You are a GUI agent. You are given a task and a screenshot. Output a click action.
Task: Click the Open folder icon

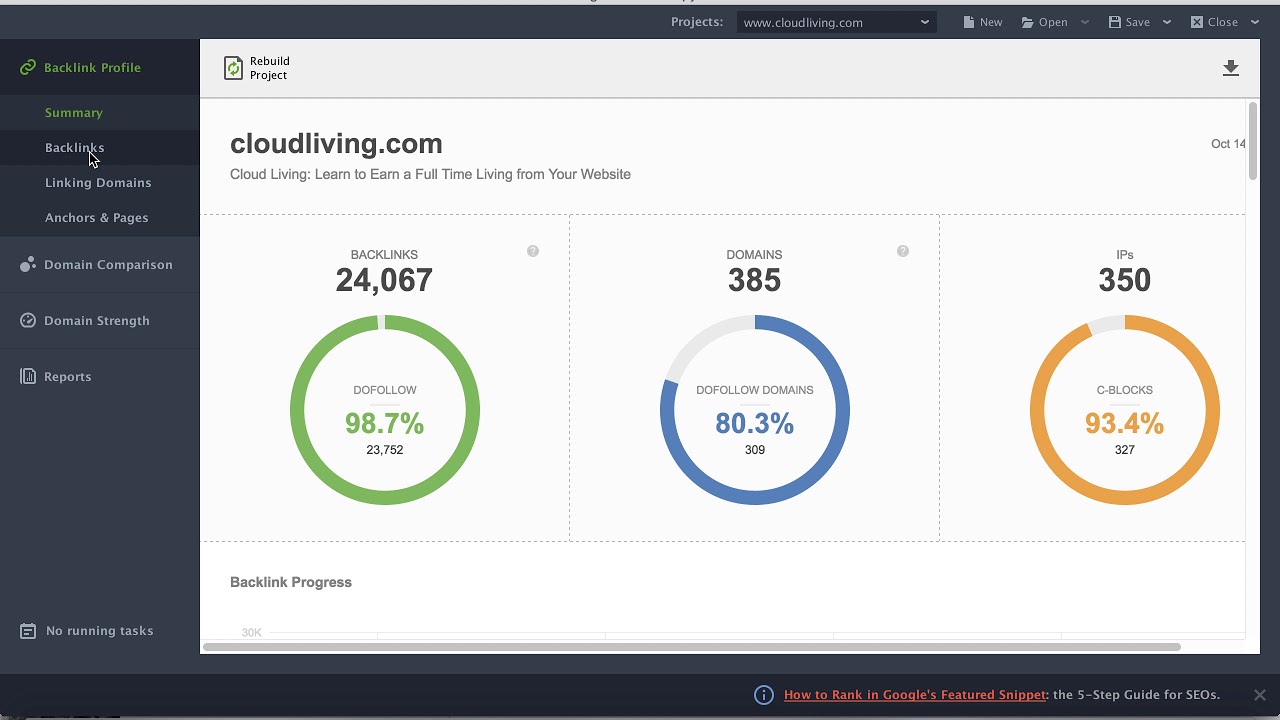point(1027,22)
